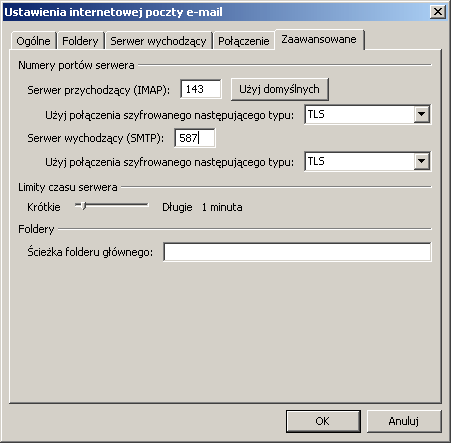Click the SMTP TLS encryption combo box

click(367, 161)
